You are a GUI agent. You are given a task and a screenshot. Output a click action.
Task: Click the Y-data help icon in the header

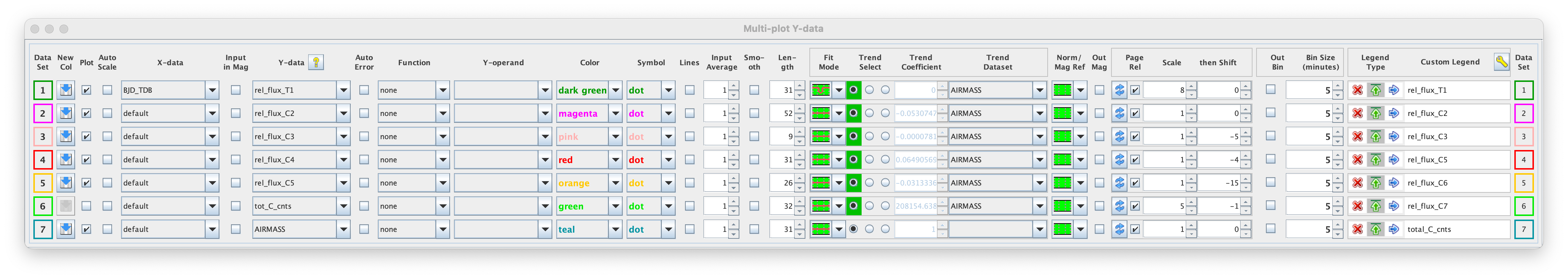tap(315, 62)
